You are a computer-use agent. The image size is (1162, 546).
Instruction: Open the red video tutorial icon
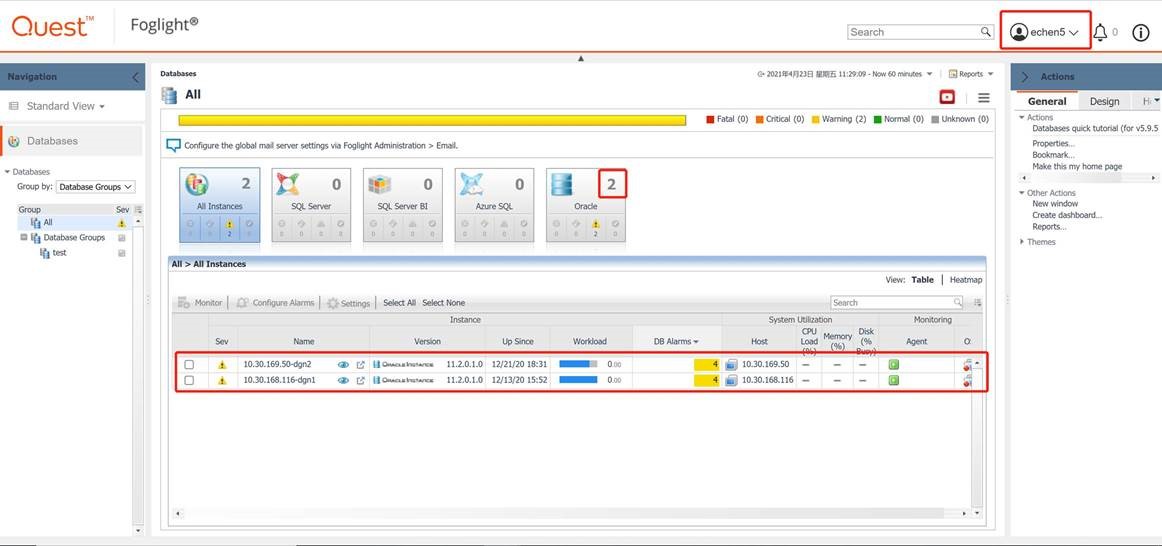[947, 97]
